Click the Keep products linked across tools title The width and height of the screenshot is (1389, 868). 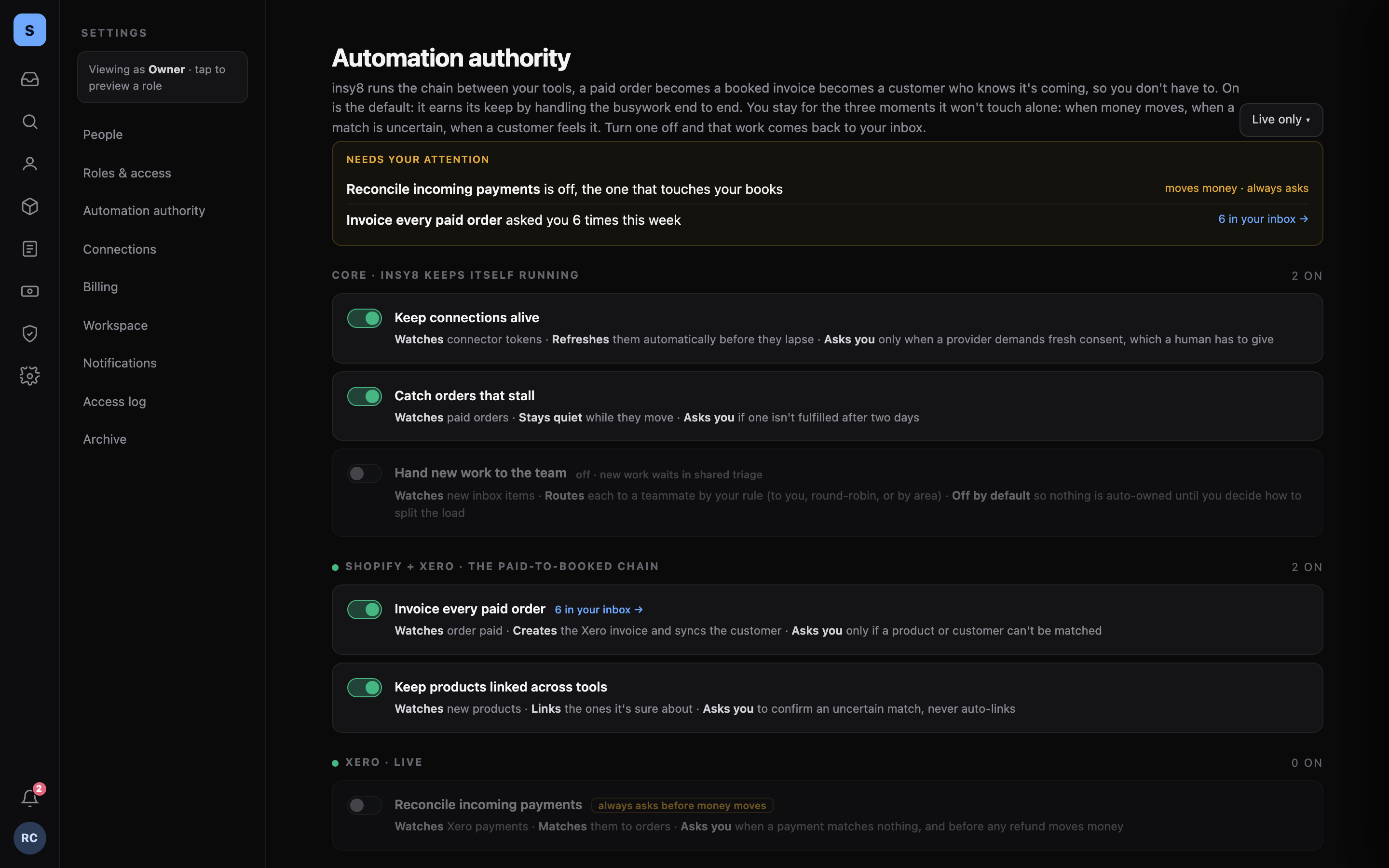tap(501, 687)
